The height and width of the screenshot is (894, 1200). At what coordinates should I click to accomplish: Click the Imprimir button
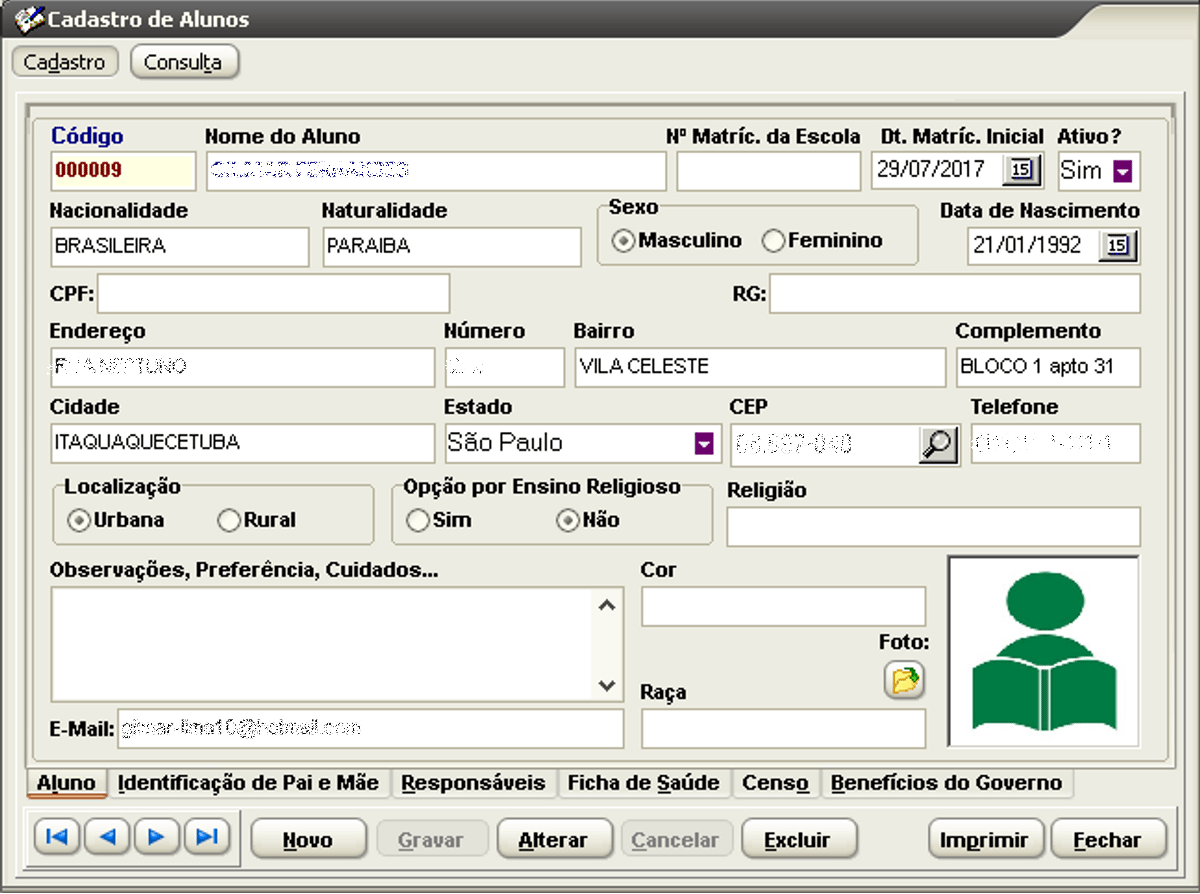point(986,839)
